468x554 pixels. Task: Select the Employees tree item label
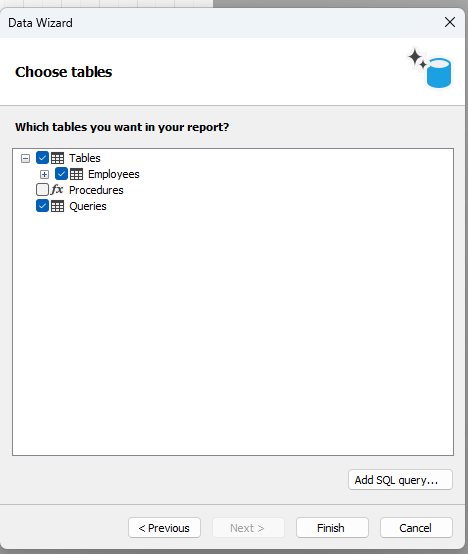pos(114,174)
